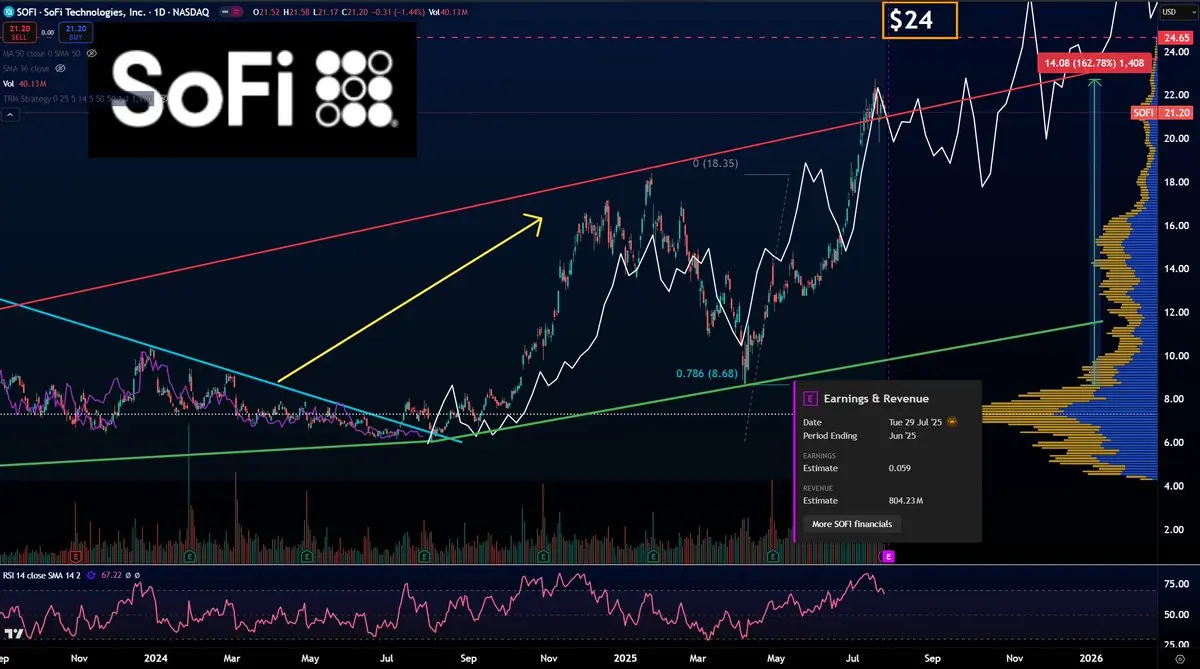This screenshot has width=1200, height=669.
Task: Click the SOFI 21.20 price tag on axis
Action: coord(1163,113)
